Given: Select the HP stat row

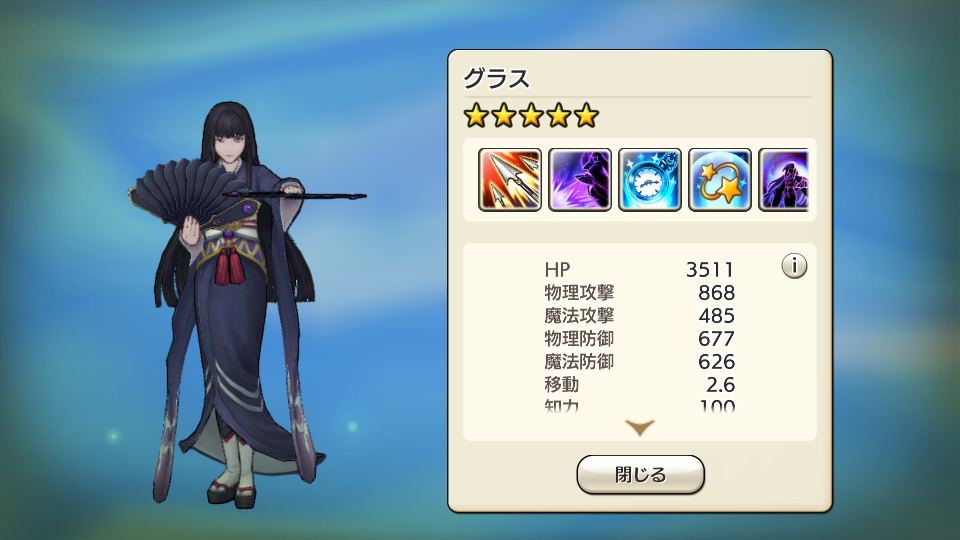Looking at the screenshot, I should 639,269.
